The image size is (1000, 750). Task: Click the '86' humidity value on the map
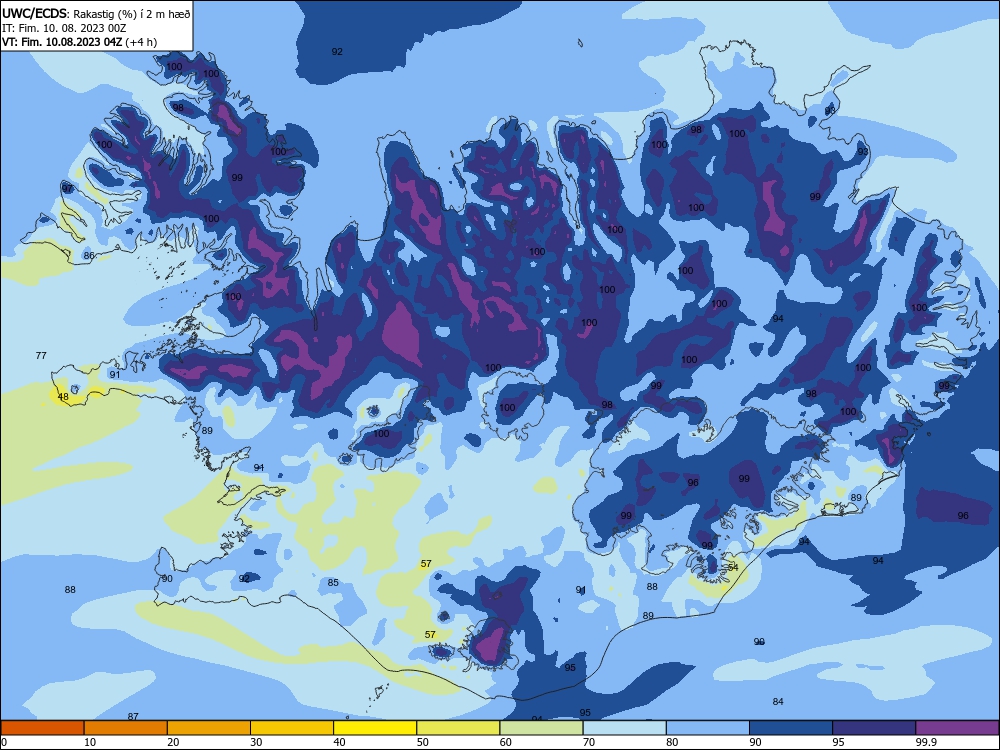[x=89, y=256]
